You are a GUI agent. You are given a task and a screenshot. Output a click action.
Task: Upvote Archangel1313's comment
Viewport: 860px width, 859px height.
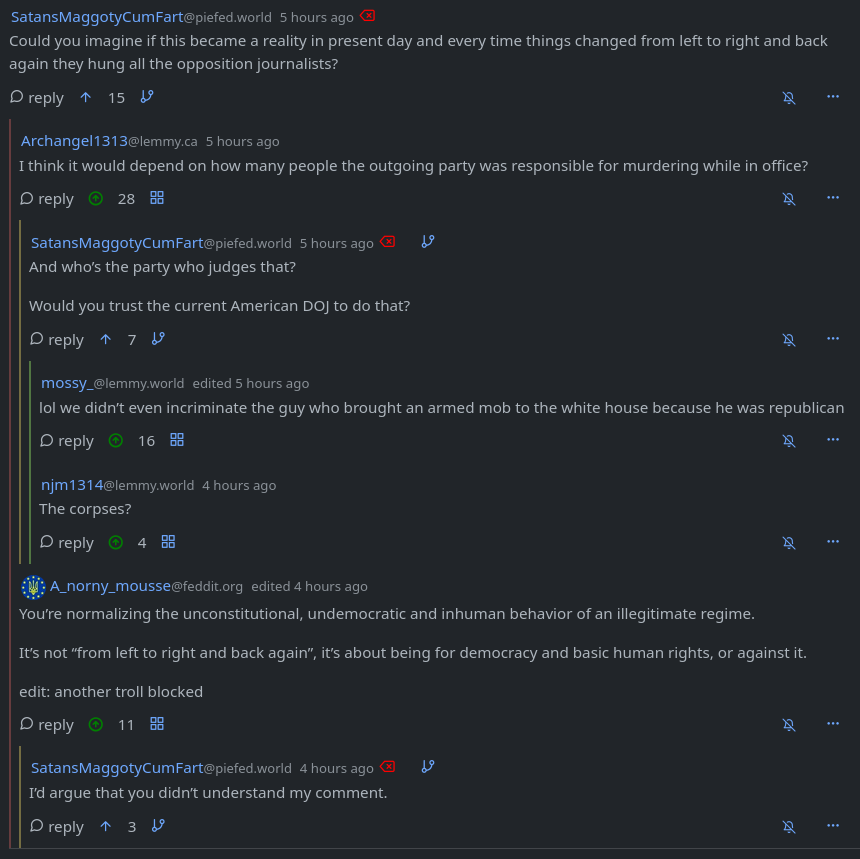[96, 199]
